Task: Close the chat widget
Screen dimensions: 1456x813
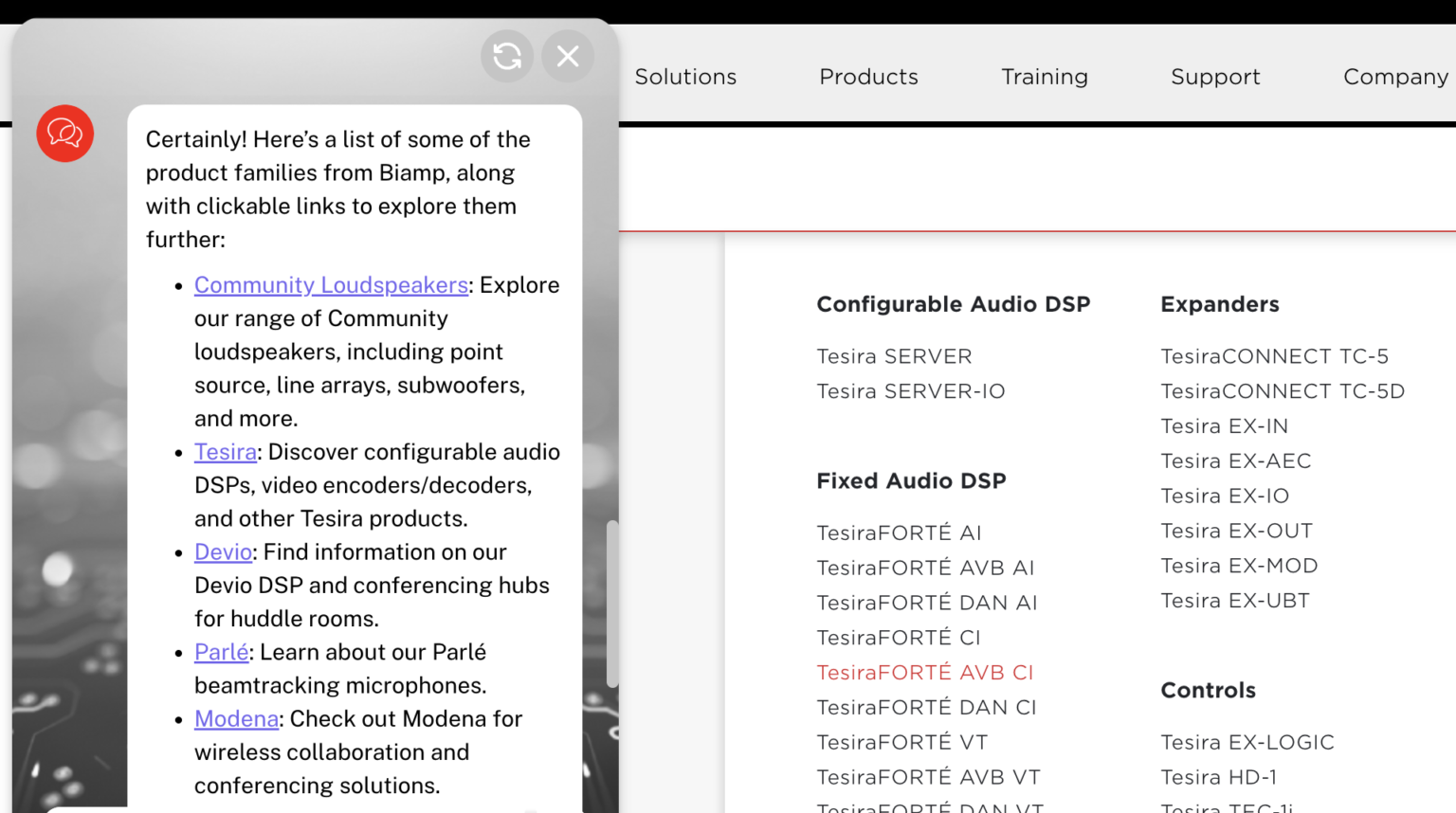Action: point(568,57)
